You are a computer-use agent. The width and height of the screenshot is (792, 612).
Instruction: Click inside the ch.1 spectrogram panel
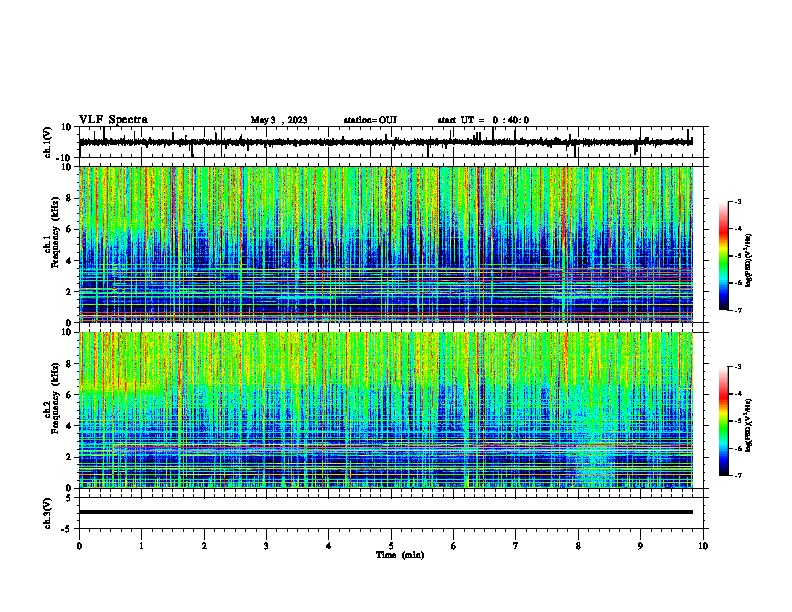385,244
